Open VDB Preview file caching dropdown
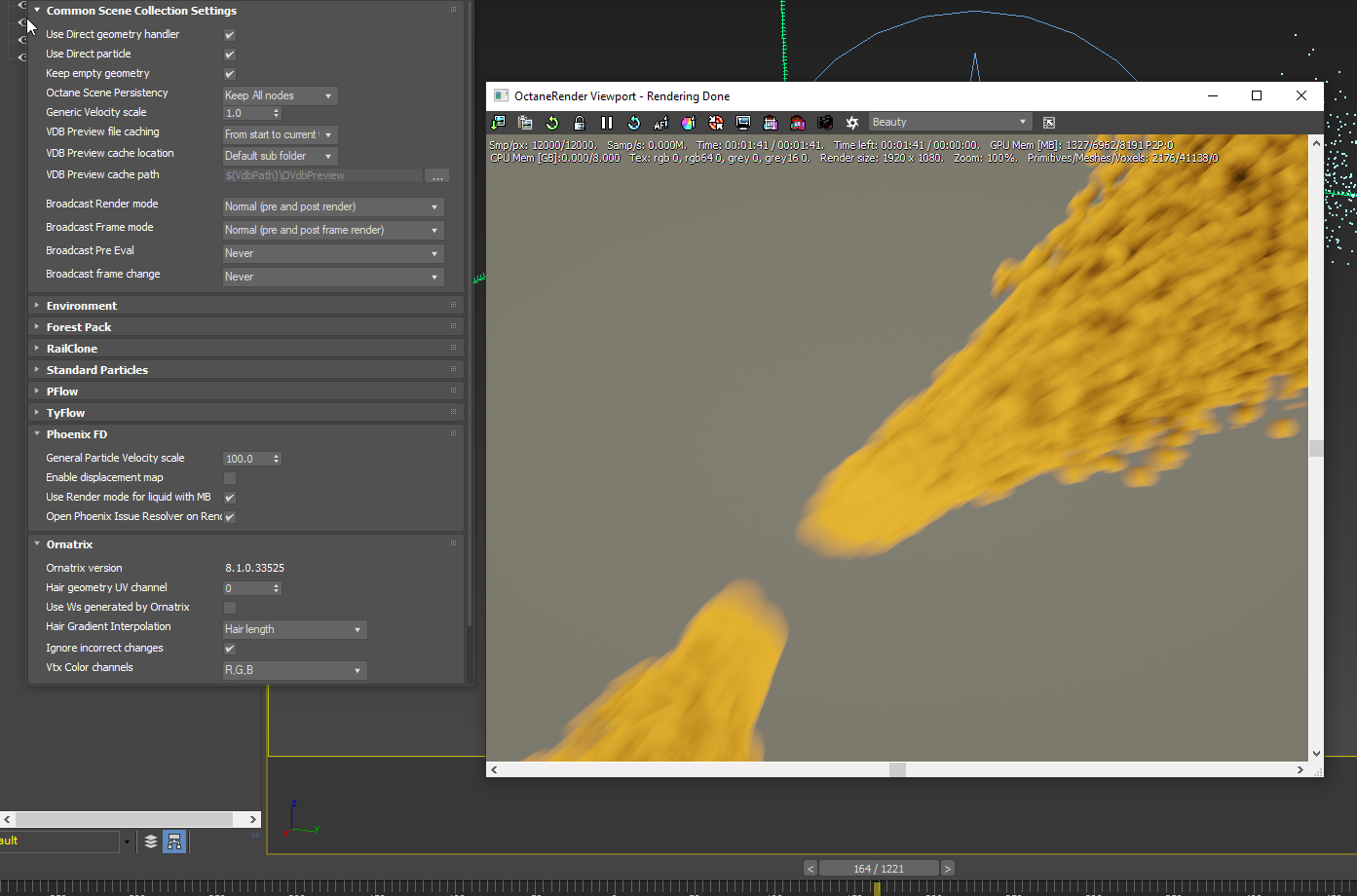1357x896 pixels. tap(280, 134)
